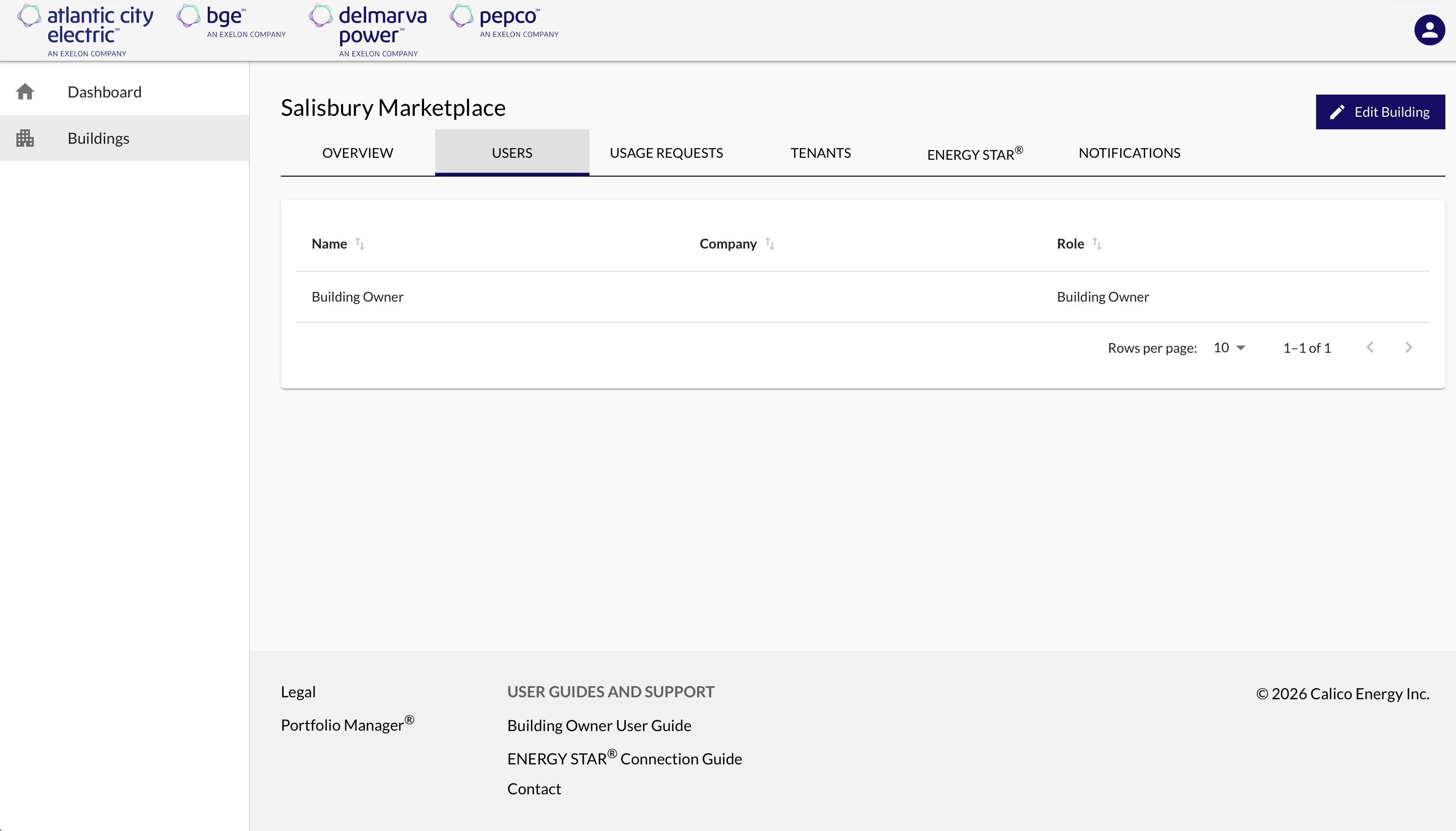Click the Buildings sidebar icon
The width and height of the screenshot is (1456, 831).
25,138
